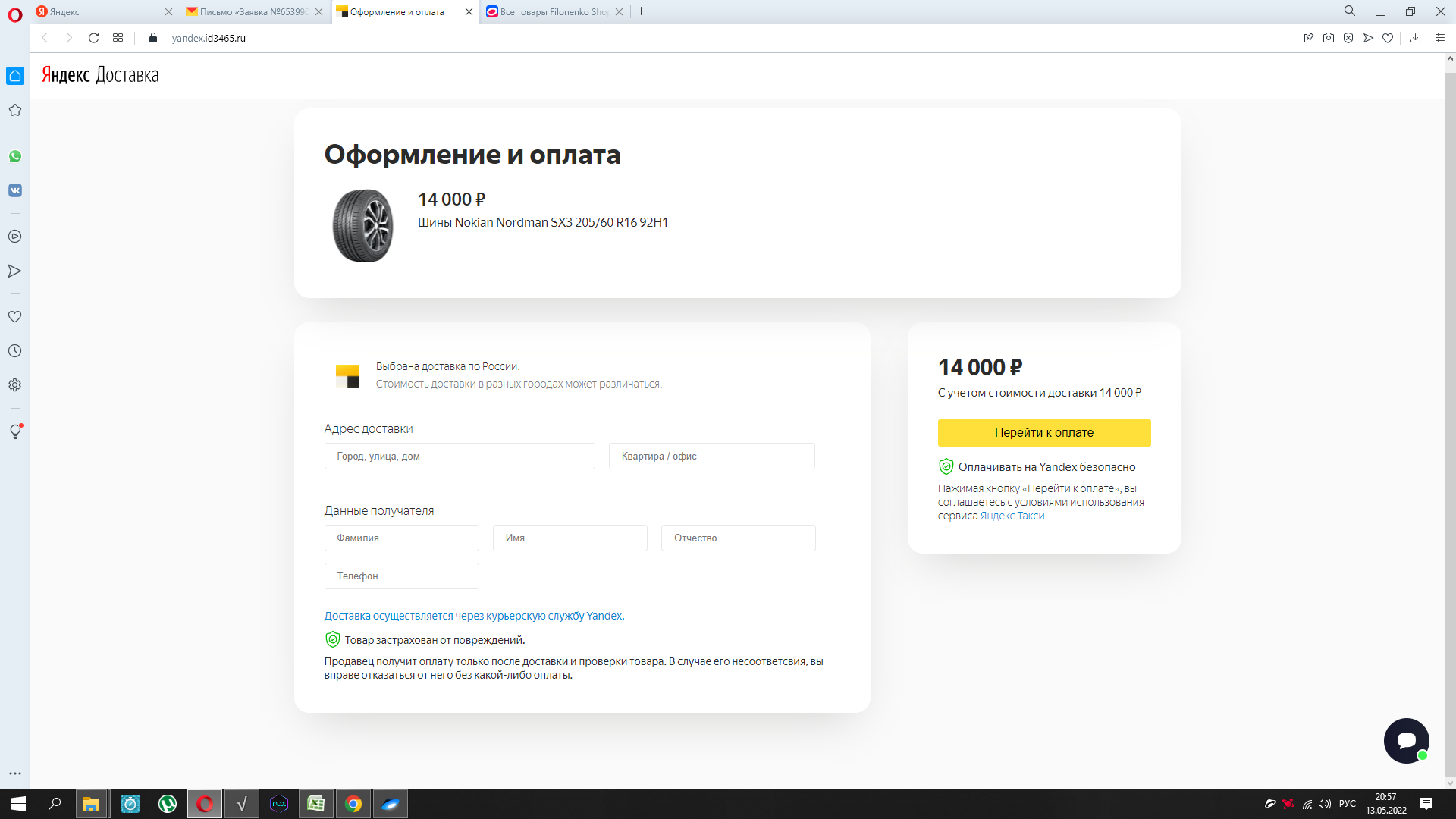Close the Все товары Filonenko Shop tab
This screenshot has height=819, width=1456.
coord(620,12)
